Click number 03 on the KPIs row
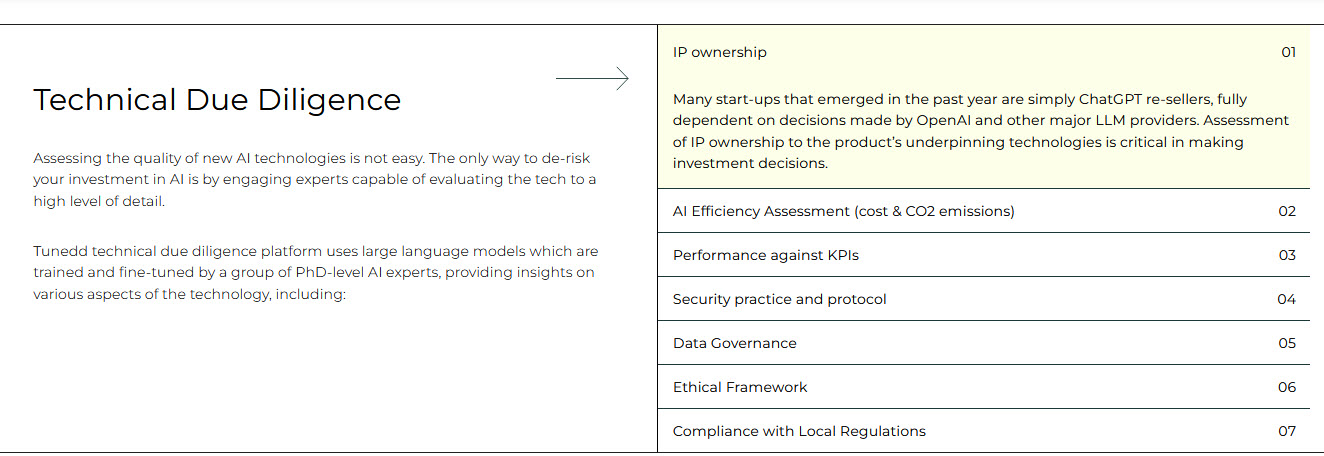Screen dimensions: 1324x456 click(x=1287, y=255)
